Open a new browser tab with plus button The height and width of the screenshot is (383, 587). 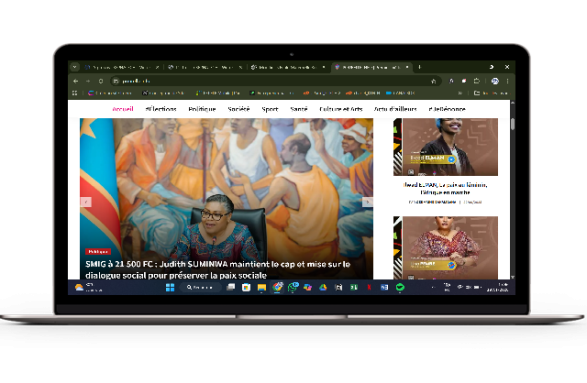point(419,67)
